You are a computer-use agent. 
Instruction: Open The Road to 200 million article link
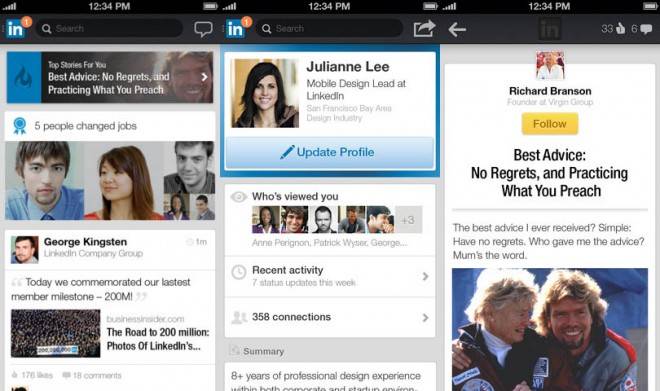(x=158, y=339)
